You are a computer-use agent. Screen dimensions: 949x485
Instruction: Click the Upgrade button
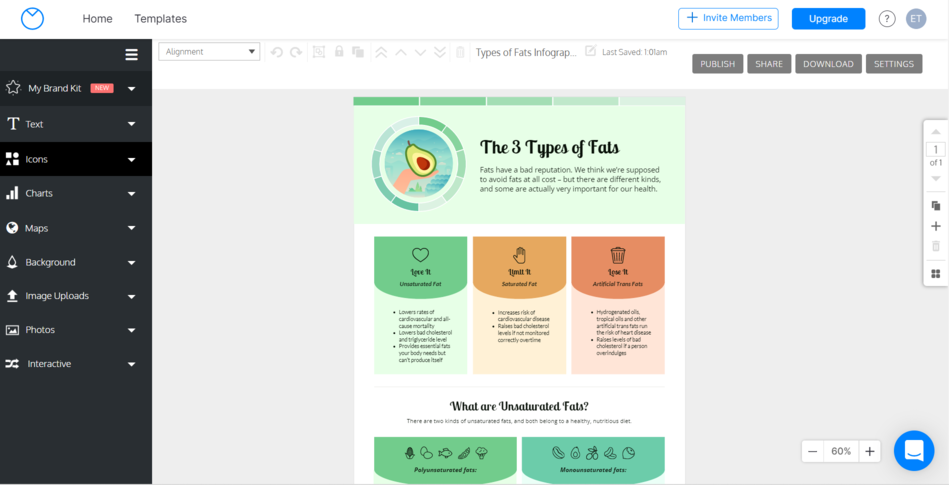tap(829, 19)
